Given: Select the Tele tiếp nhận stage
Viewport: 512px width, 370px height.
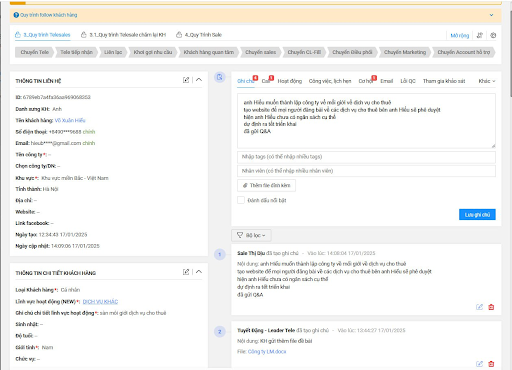Looking at the screenshot, I should [x=76, y=52].
